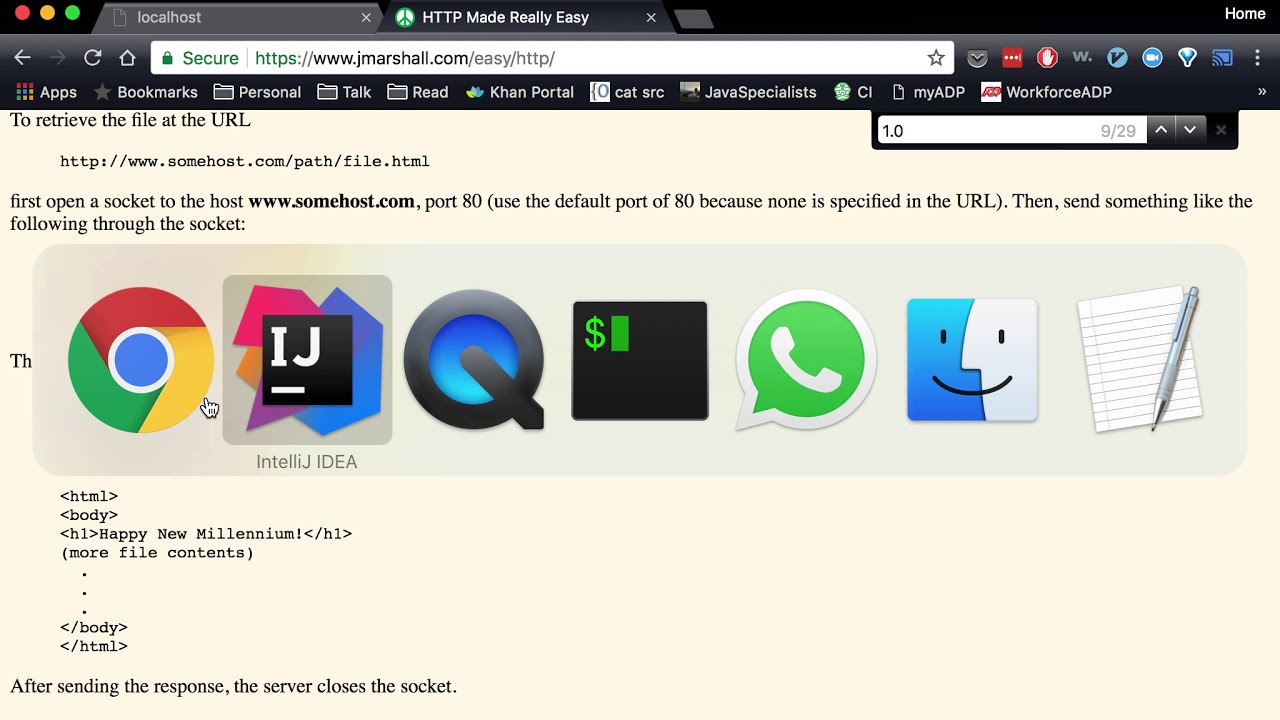Open the JavaSpecialists bookmark

[x=748, y=92]
